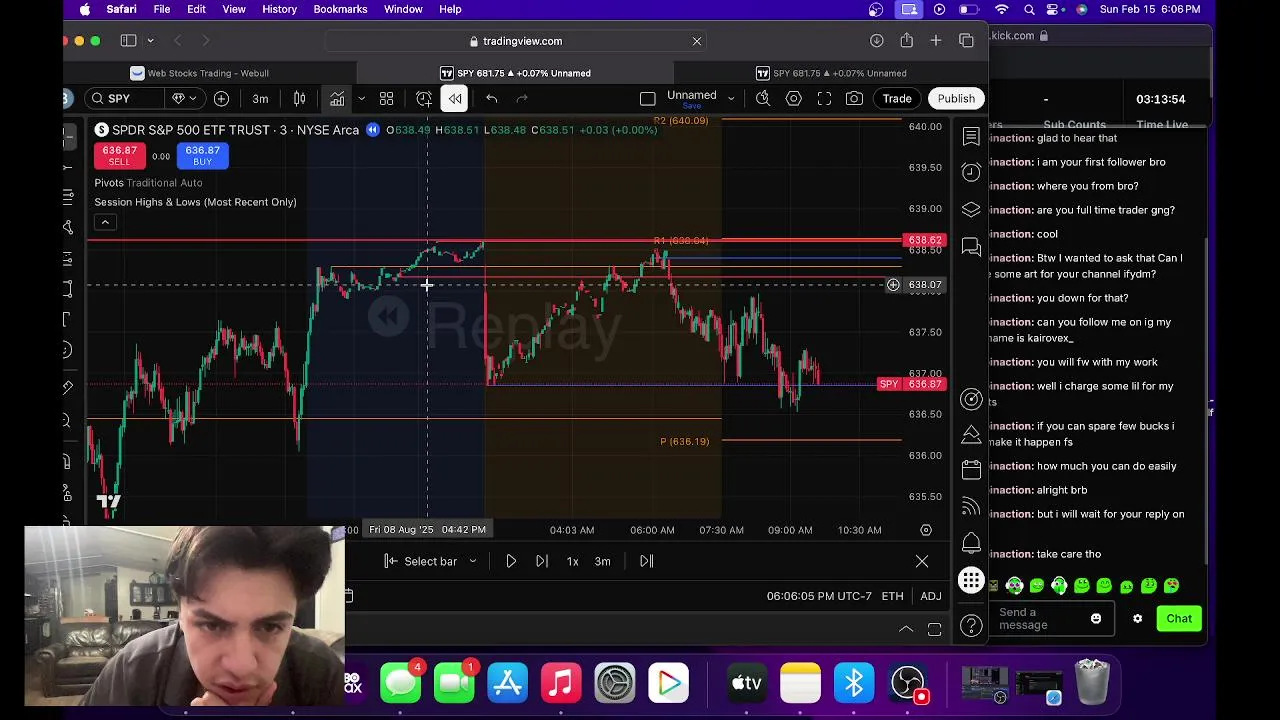
Task: Open the Safari sidebar dropdown arrow
Action: (x=150, y=41)
